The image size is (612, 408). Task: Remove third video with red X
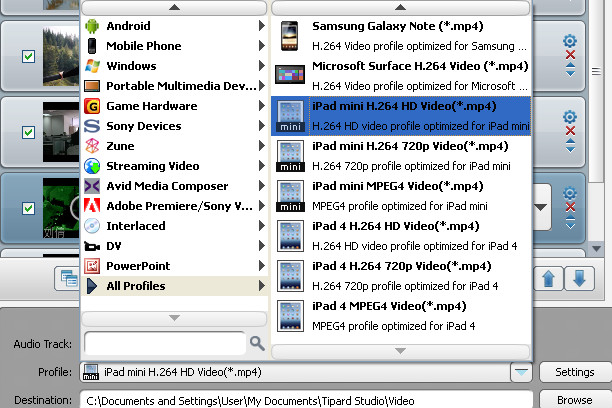(x=570, y=207)
